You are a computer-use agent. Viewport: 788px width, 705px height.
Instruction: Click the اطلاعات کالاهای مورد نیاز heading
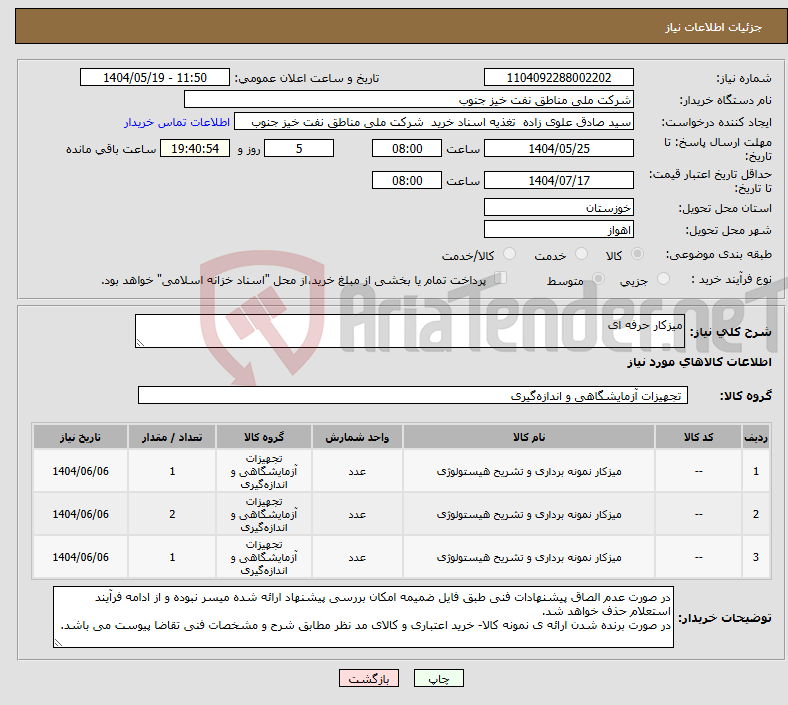pyautogui.click(x=699, y=362)
